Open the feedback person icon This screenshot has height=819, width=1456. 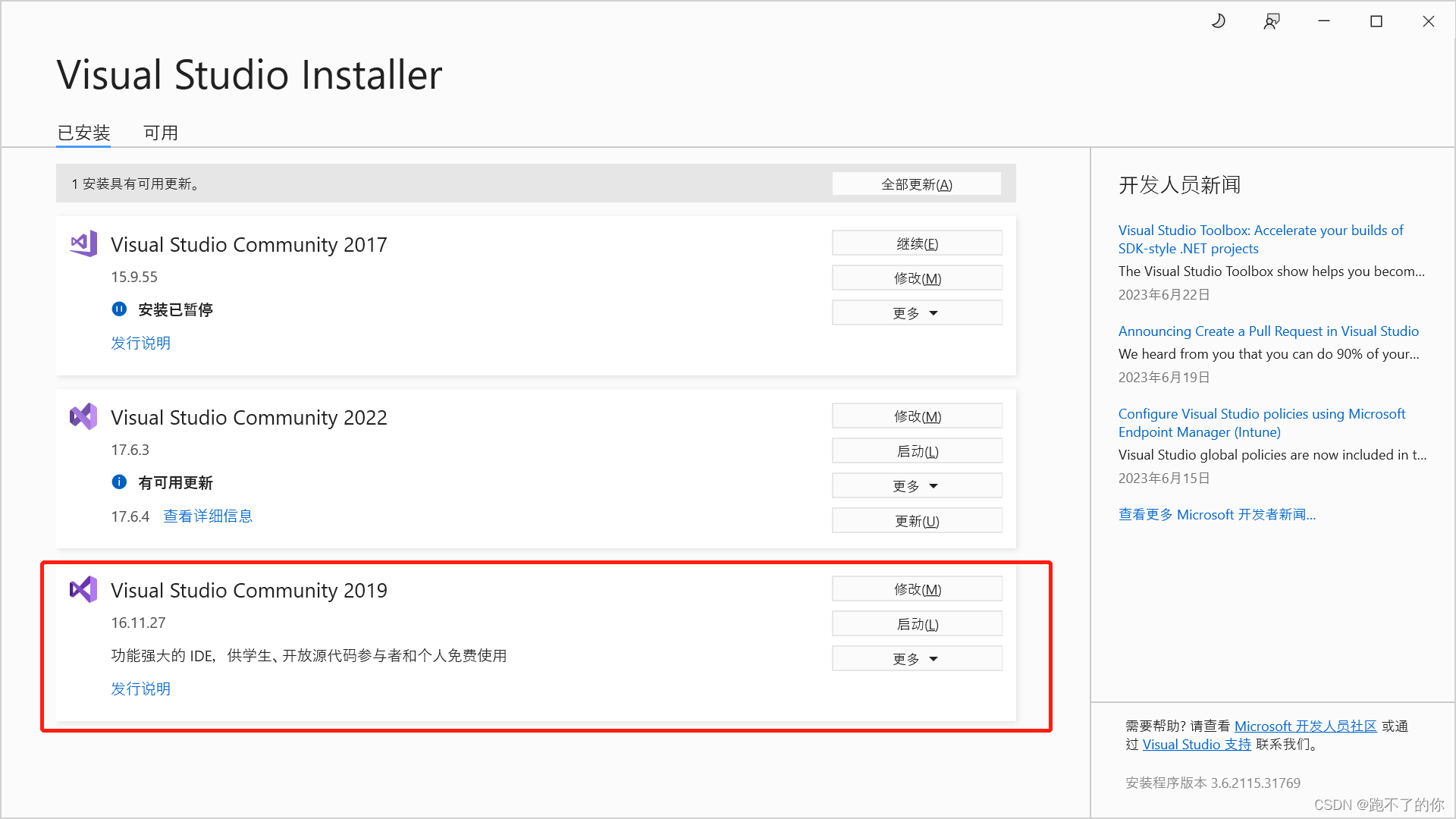[x=1272, y=21]
